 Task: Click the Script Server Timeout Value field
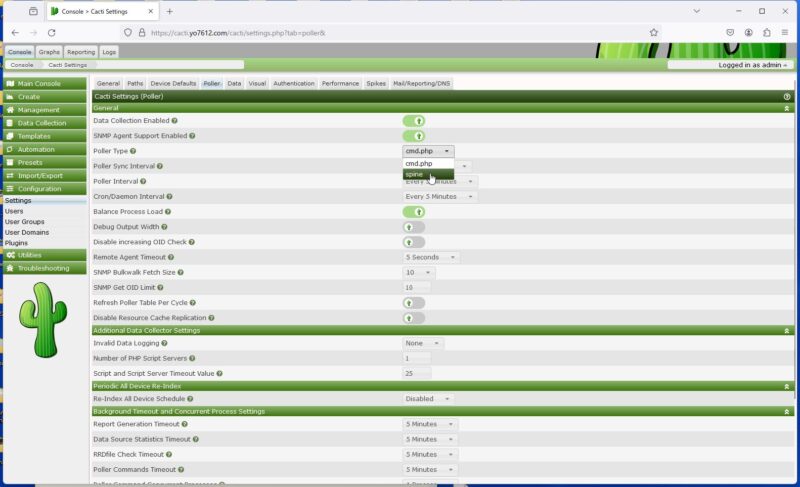pos(416,374)
